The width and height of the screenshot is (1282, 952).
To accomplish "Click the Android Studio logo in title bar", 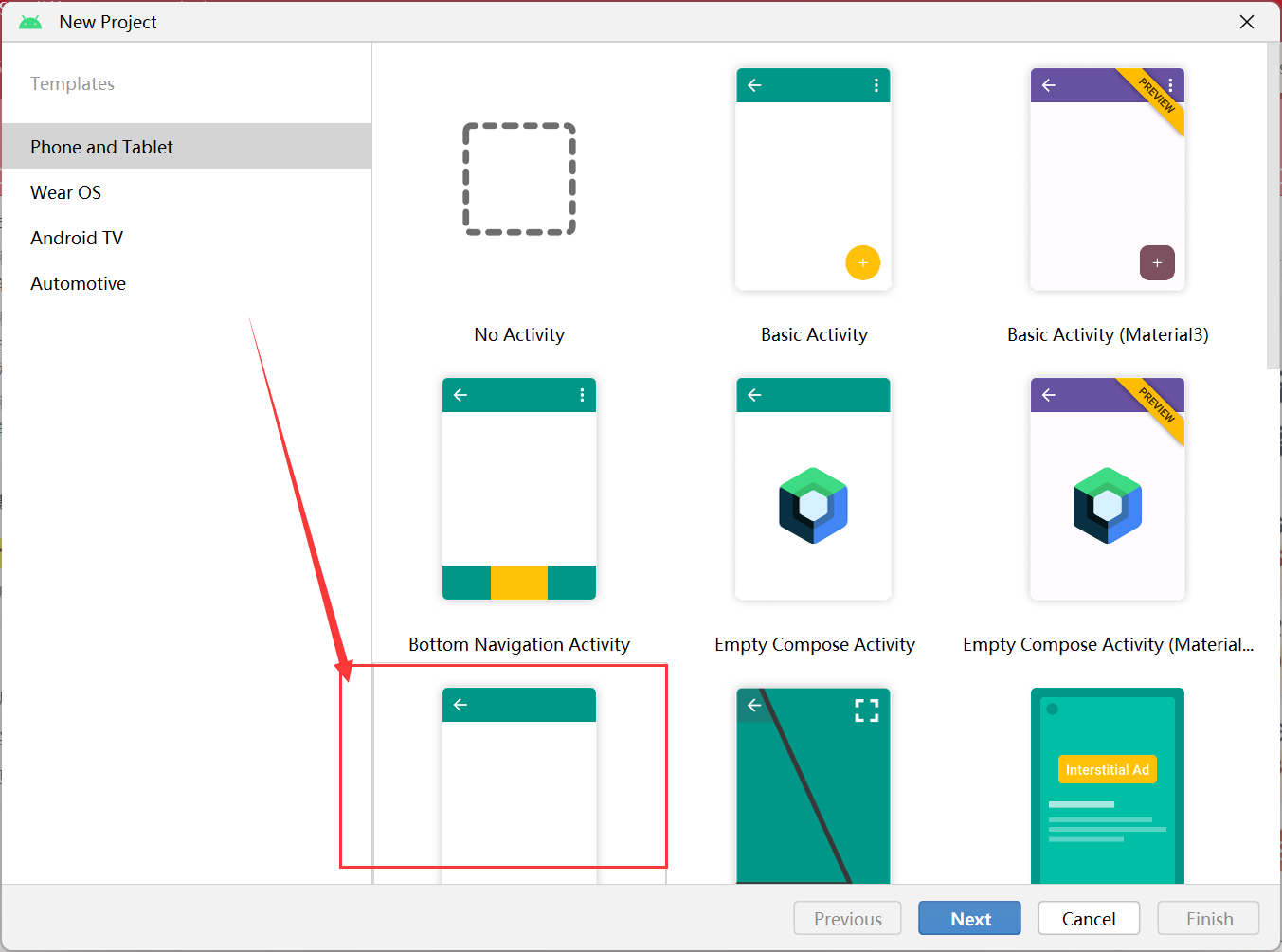I will pyautogui.click(x=30, y=22).
